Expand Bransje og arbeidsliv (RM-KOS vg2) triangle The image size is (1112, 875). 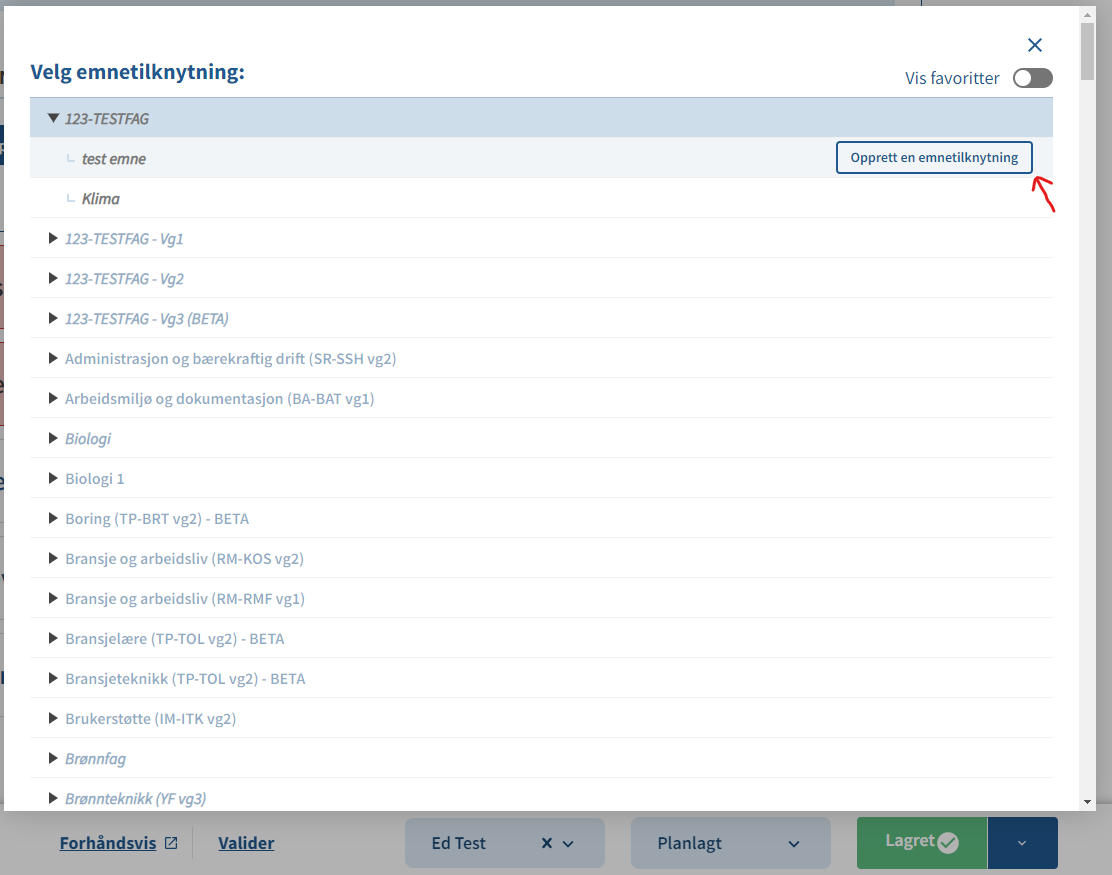click(x=53, y=559)
